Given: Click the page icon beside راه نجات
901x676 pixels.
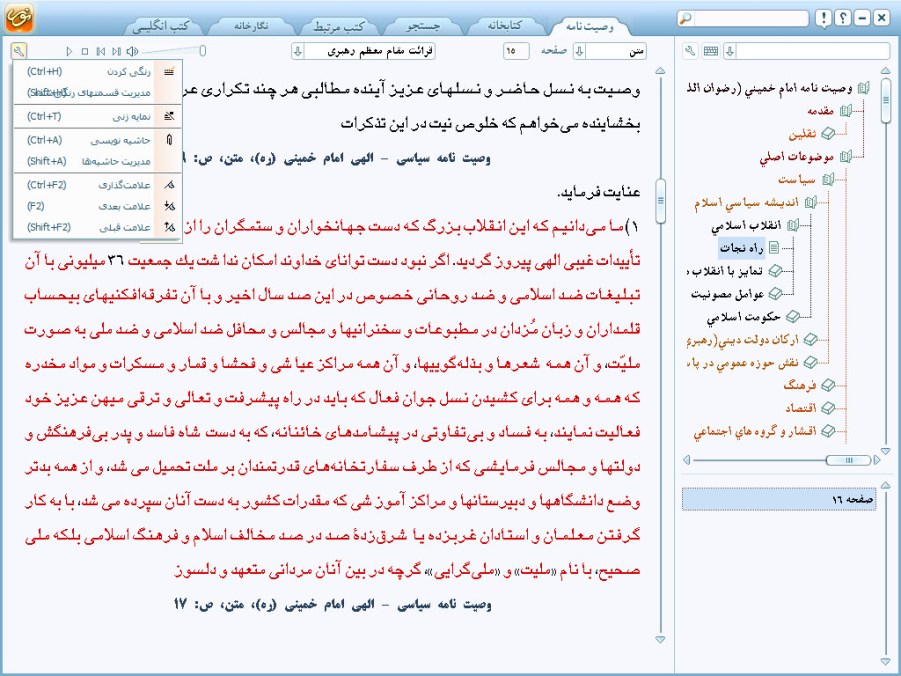Looking at the screenshot, I should (x=774, y=248).
